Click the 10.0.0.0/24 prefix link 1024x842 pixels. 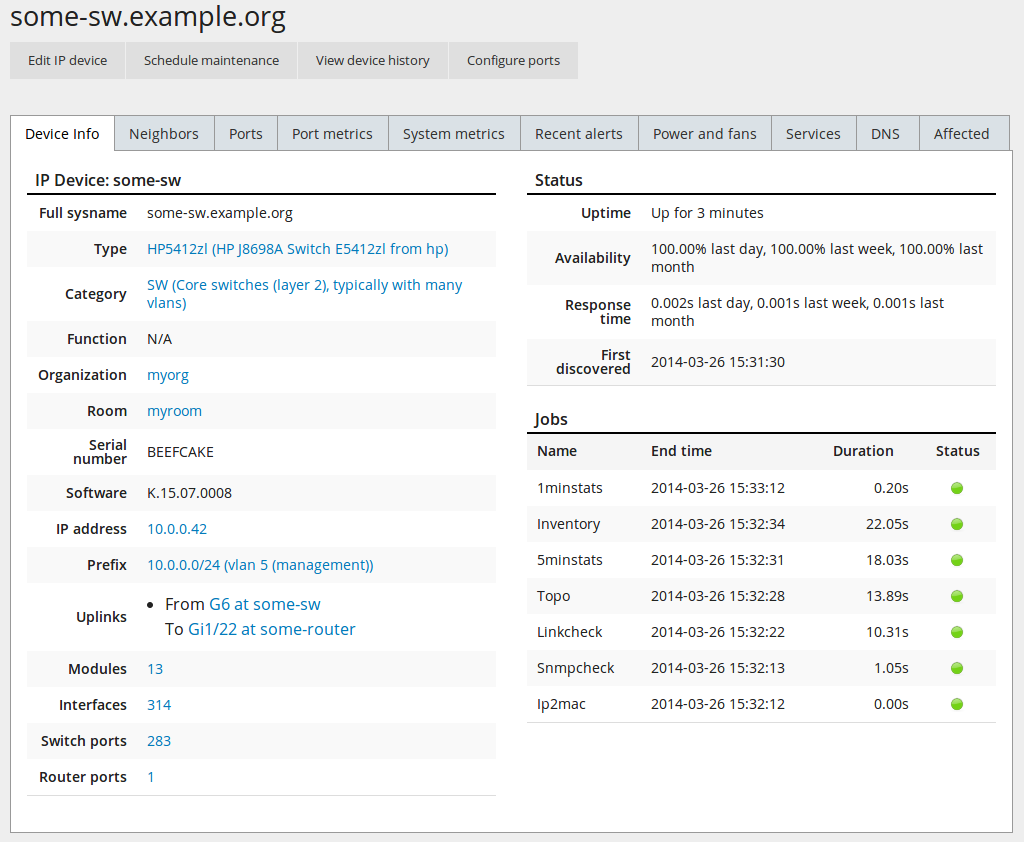pos(260,565)
